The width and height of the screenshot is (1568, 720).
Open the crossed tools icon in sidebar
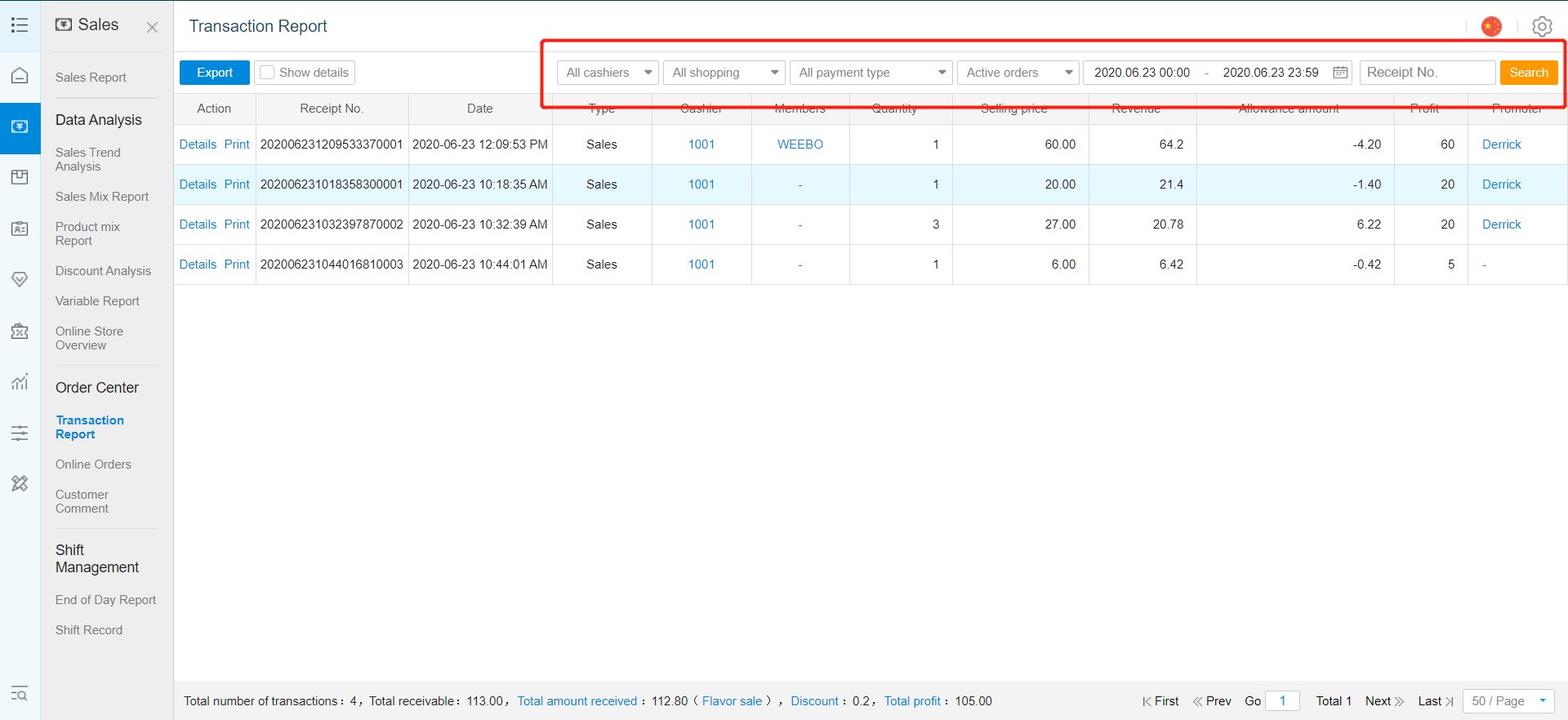pos(20,483)
